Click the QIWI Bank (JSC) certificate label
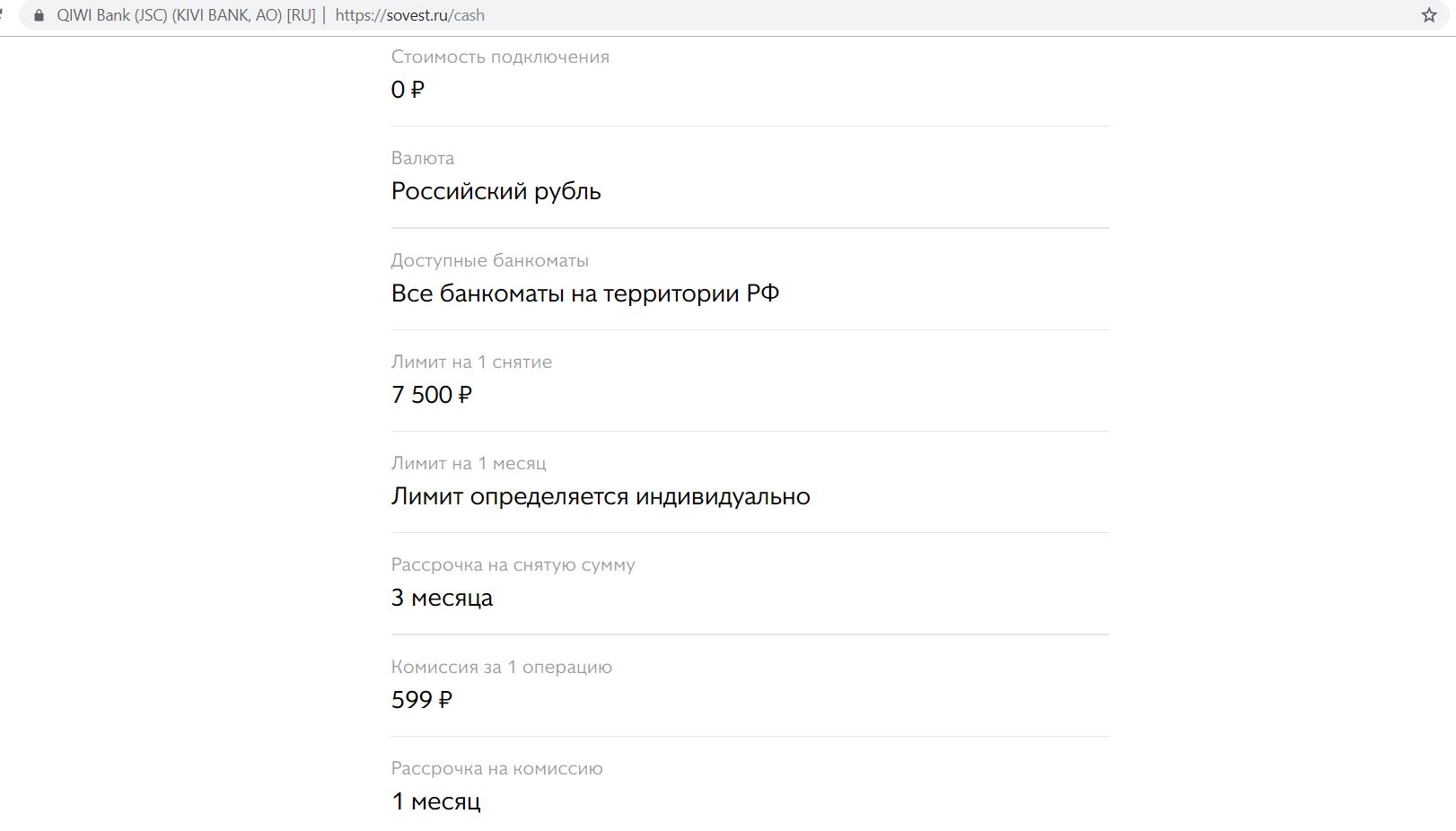Viewport: 1456px width, 831px height. pyautogui.click(x=186, y=15)
